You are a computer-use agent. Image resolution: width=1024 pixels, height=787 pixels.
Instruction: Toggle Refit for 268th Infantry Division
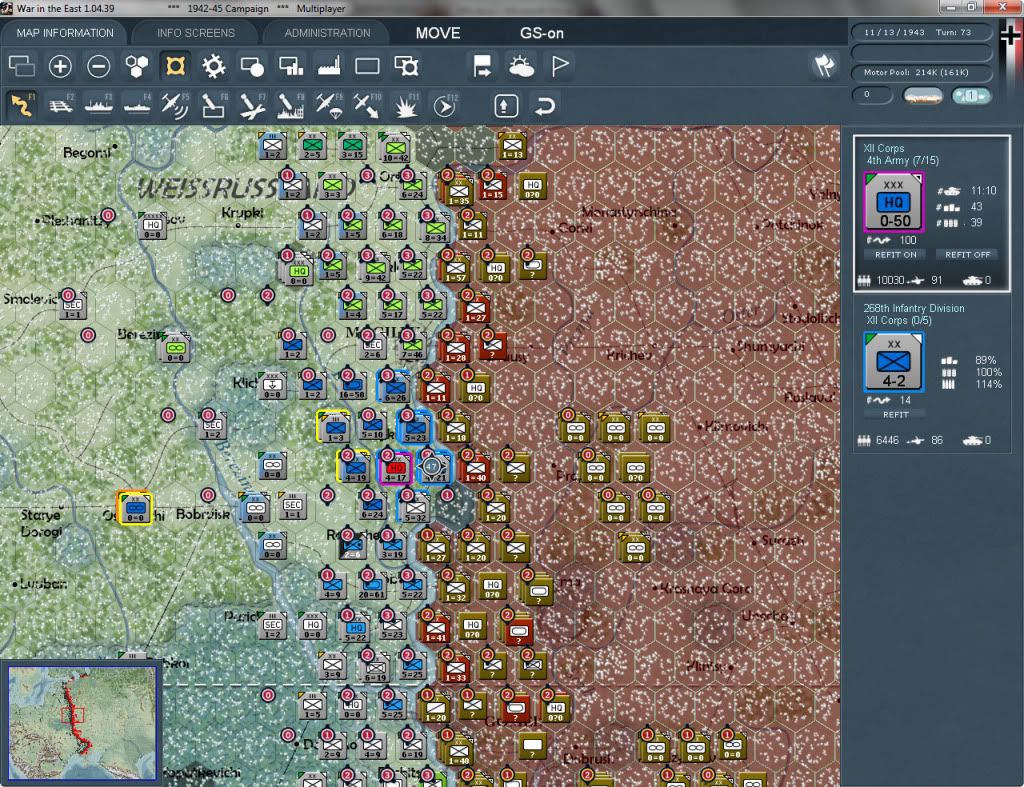895,415
